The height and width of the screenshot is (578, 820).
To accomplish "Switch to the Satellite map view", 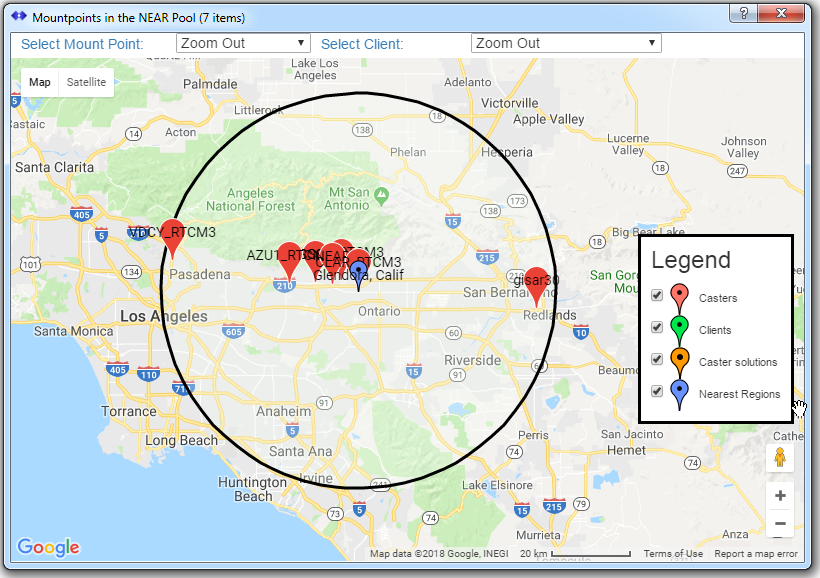I will [x=86, y=82].
